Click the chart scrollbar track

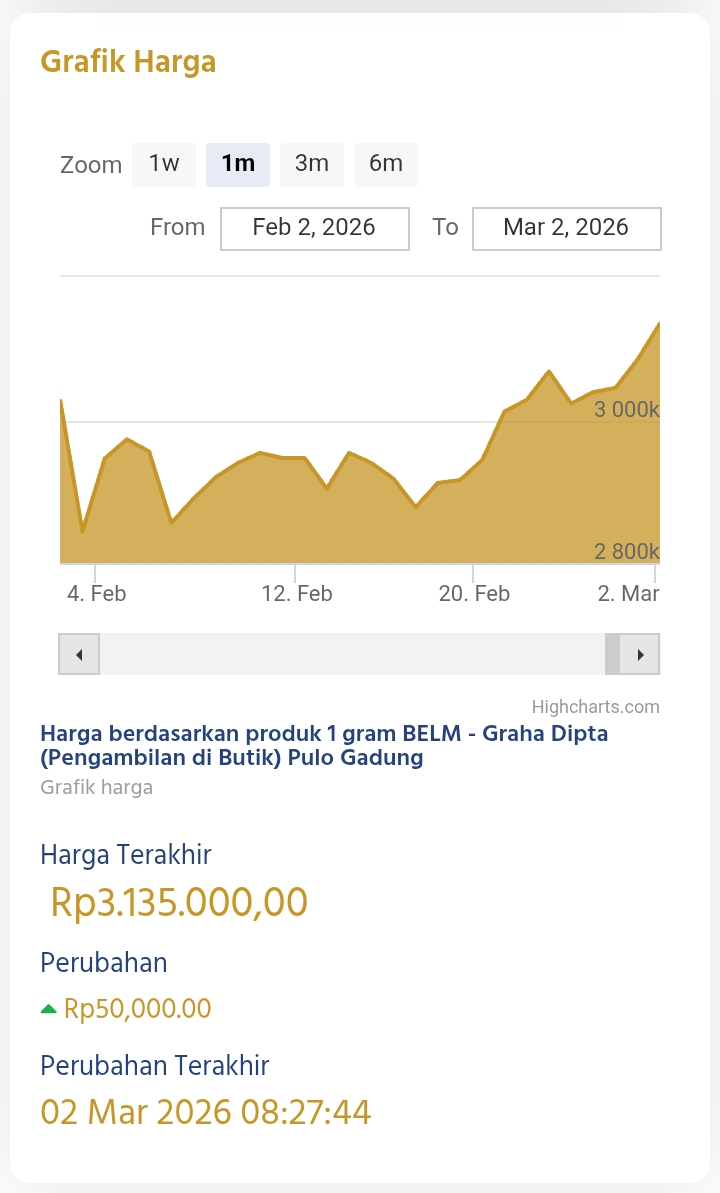[x=350, y=655]
